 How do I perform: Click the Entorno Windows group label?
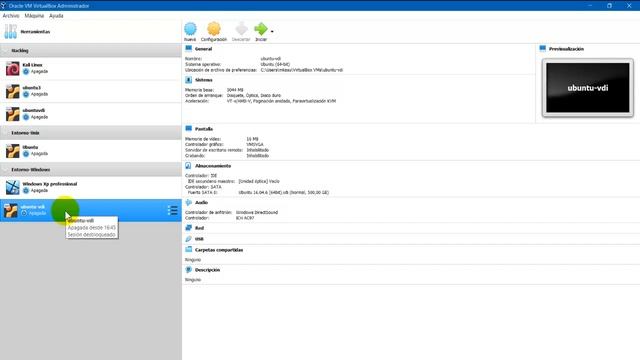coord(31,170)
